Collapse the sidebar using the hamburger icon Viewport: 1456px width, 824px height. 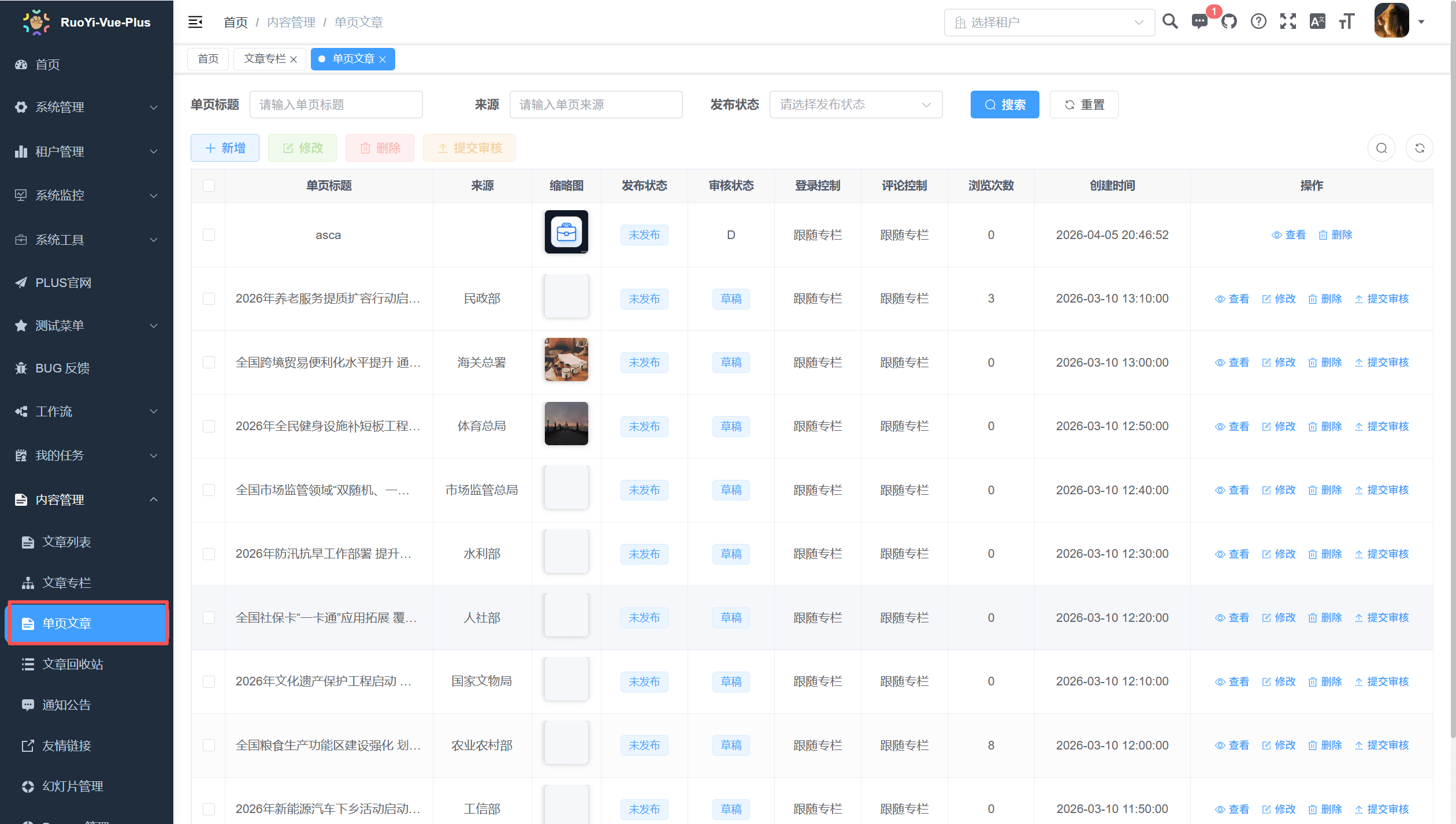tap(195, 21)
